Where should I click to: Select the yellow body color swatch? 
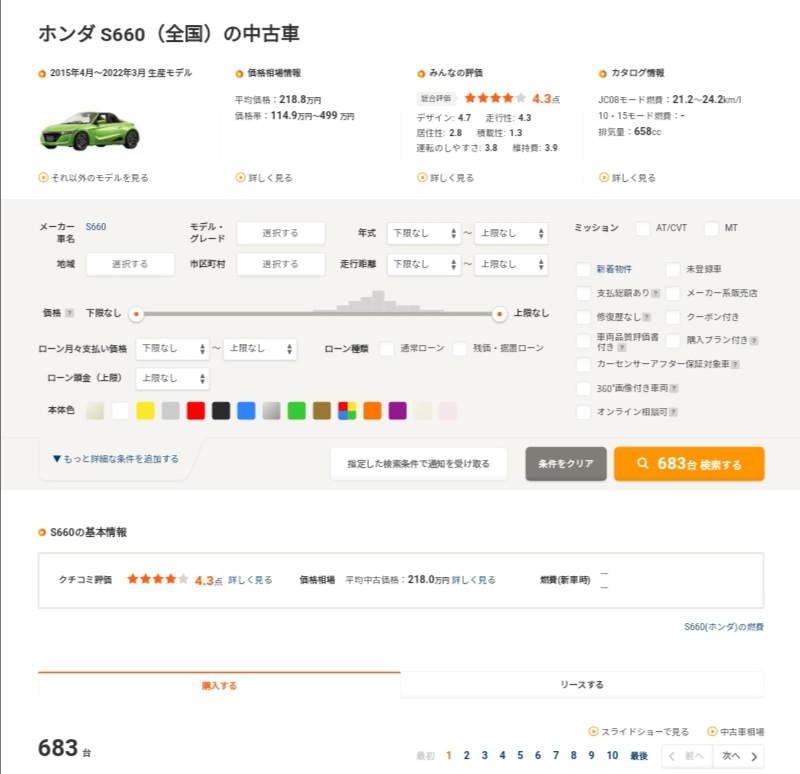[145, 411]
